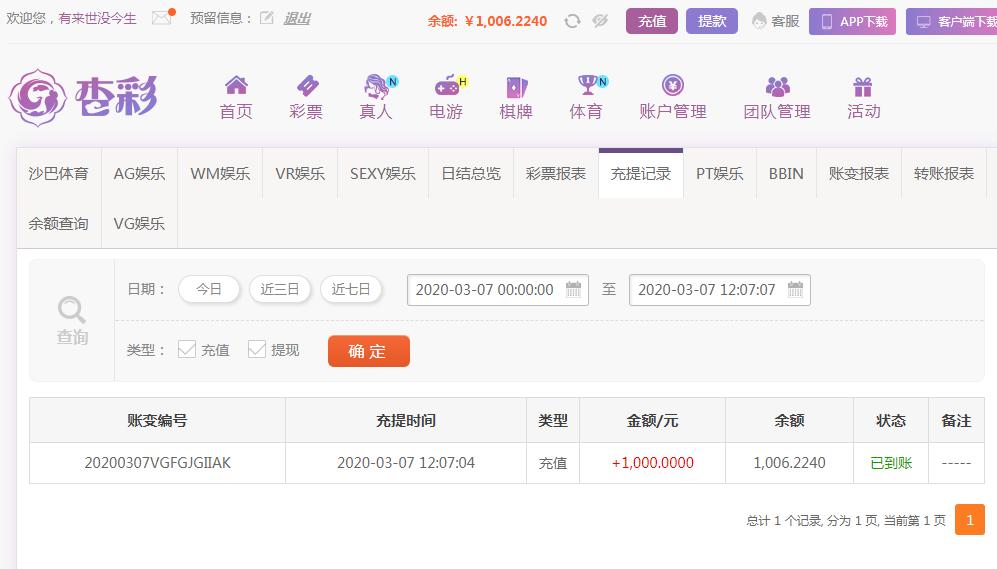The height and width of the screenshot is (569, 997).
Task: Toggle balance visibility eye icon
Action: click(600, 21)
